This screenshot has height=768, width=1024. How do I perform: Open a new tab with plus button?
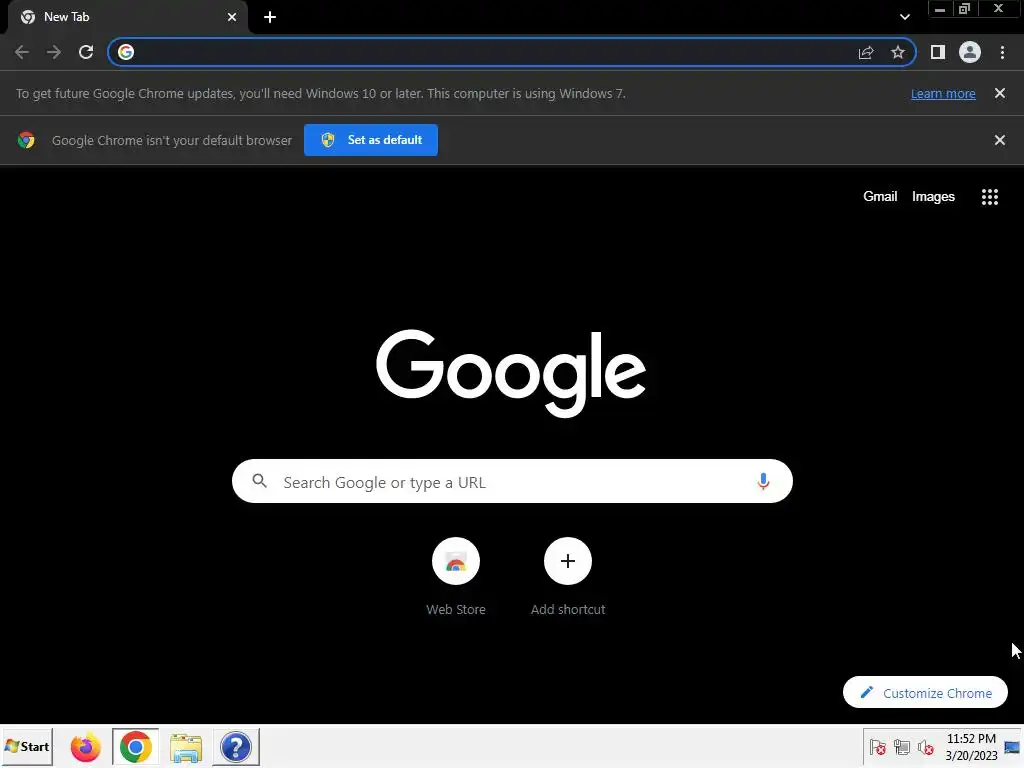270,17
